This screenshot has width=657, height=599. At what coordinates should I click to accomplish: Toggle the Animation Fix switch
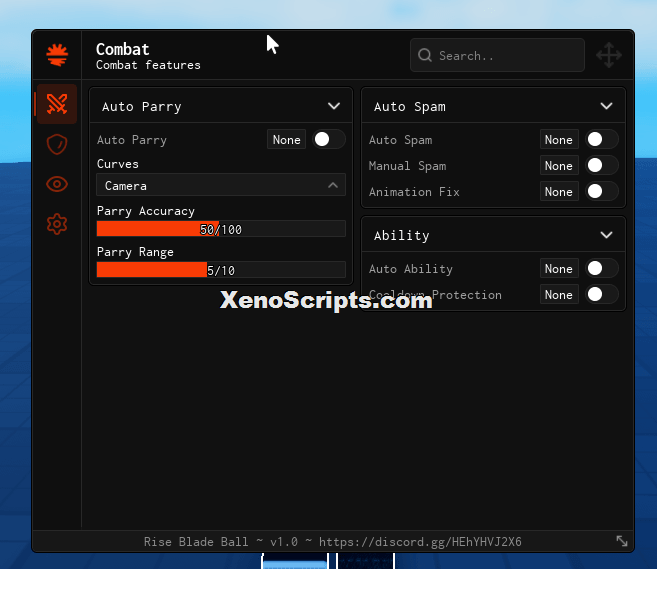[x=602, y=191]
